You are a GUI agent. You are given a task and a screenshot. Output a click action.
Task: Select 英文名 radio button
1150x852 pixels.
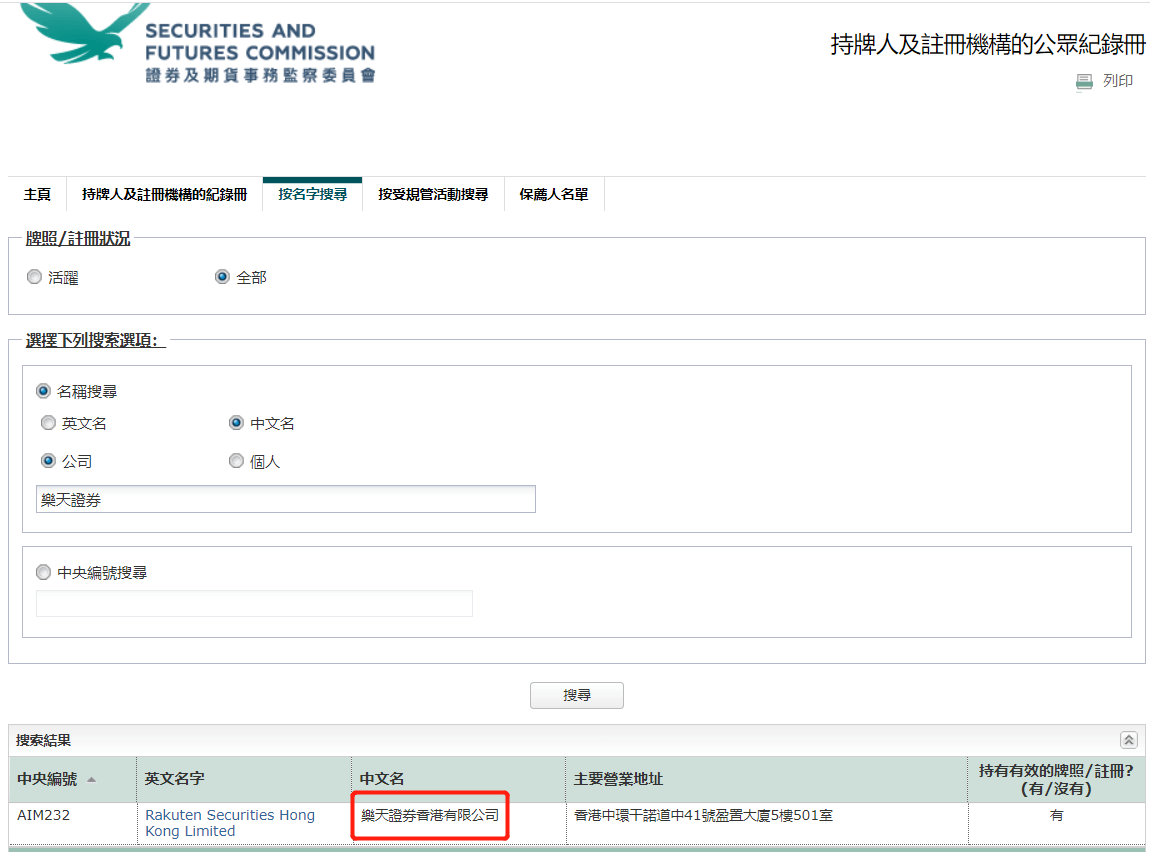point(48,423)
